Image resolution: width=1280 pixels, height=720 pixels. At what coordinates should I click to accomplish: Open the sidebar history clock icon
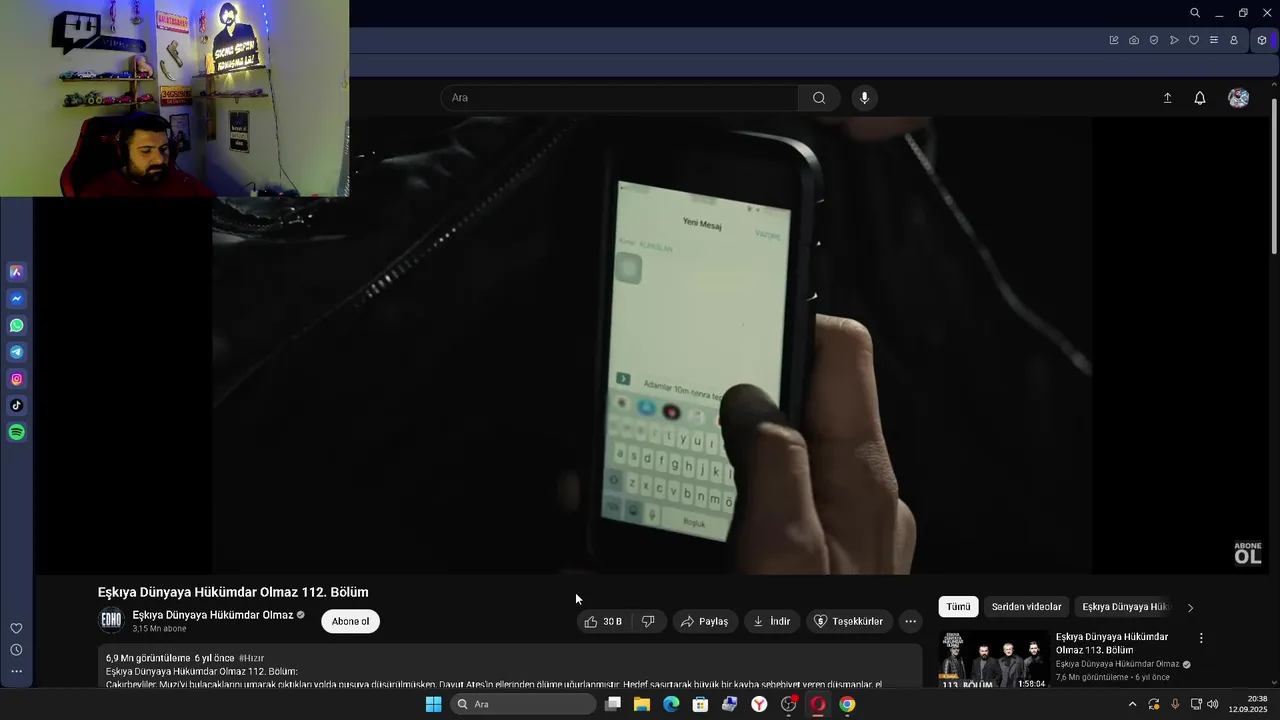coord(16,650)
